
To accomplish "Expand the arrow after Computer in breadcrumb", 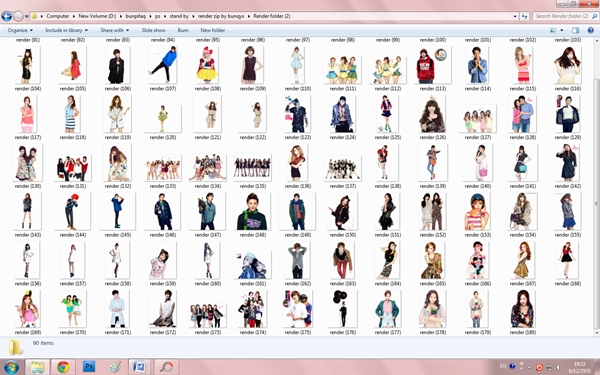I will coord(74,16).
